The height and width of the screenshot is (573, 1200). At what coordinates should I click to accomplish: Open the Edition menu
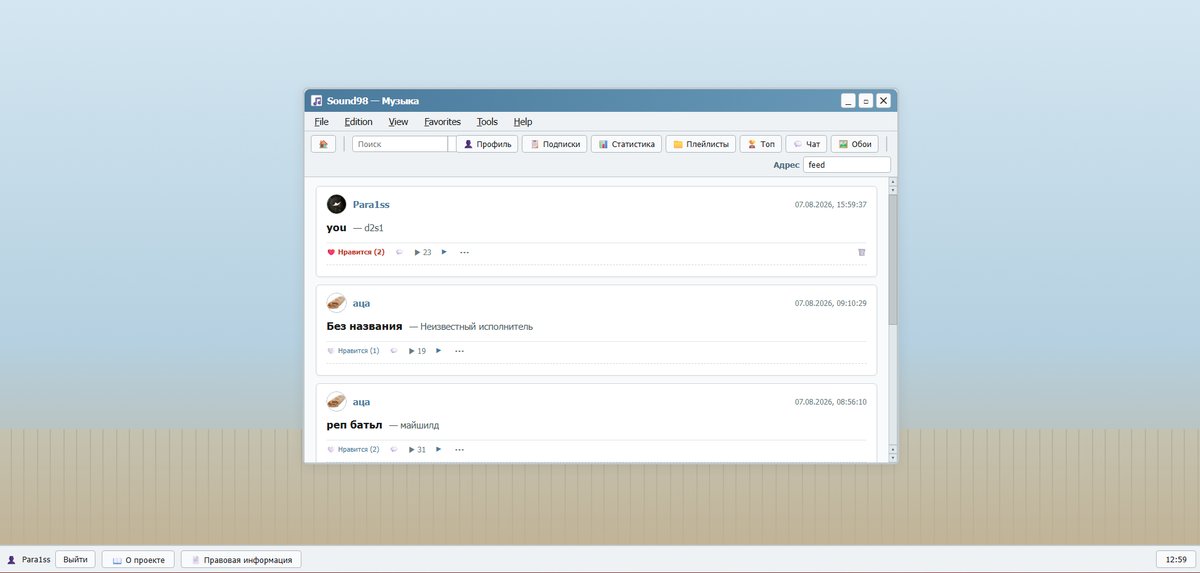(x=358, y=122)
